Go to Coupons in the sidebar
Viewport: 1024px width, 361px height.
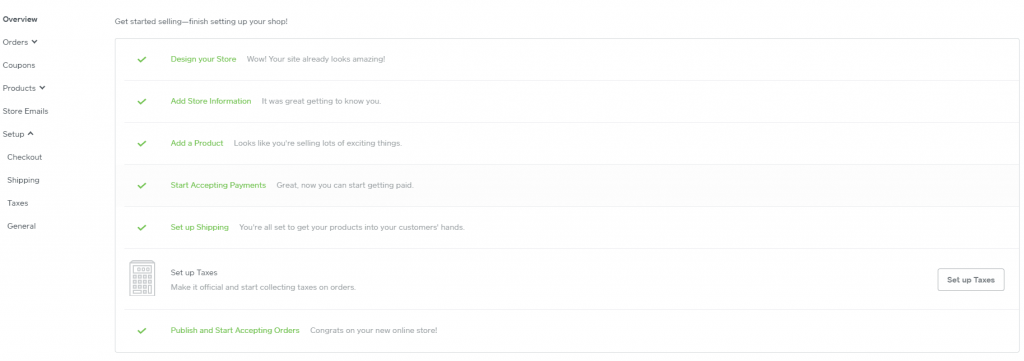[x=19, y=65]
